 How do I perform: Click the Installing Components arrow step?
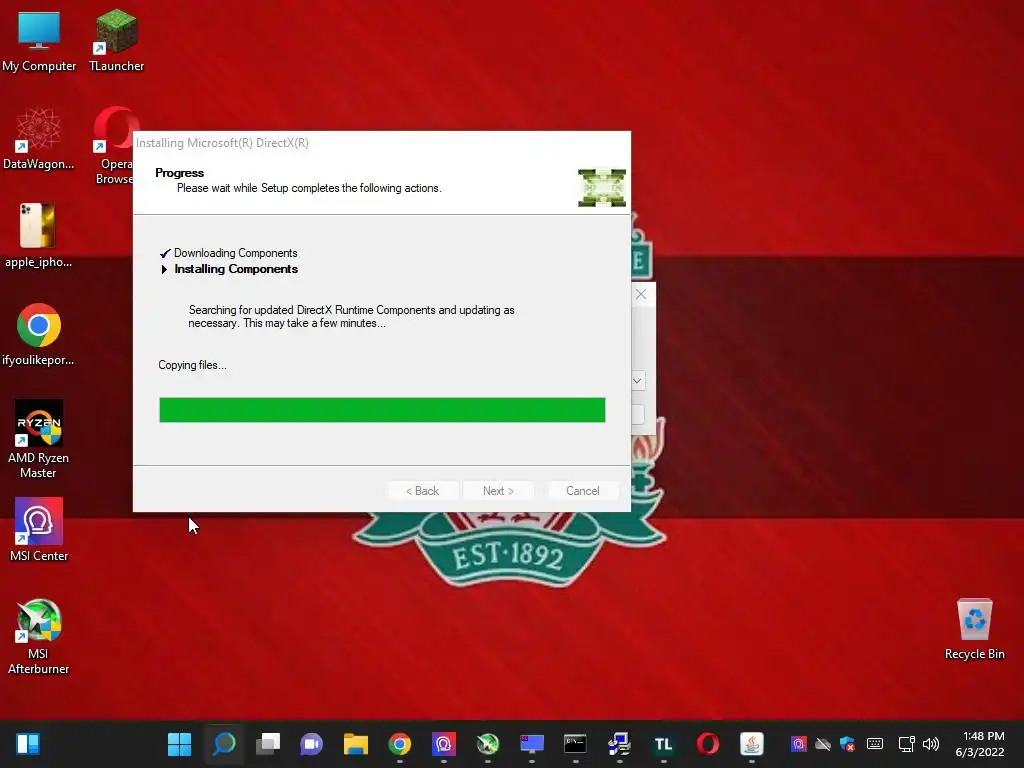[229, 269]
